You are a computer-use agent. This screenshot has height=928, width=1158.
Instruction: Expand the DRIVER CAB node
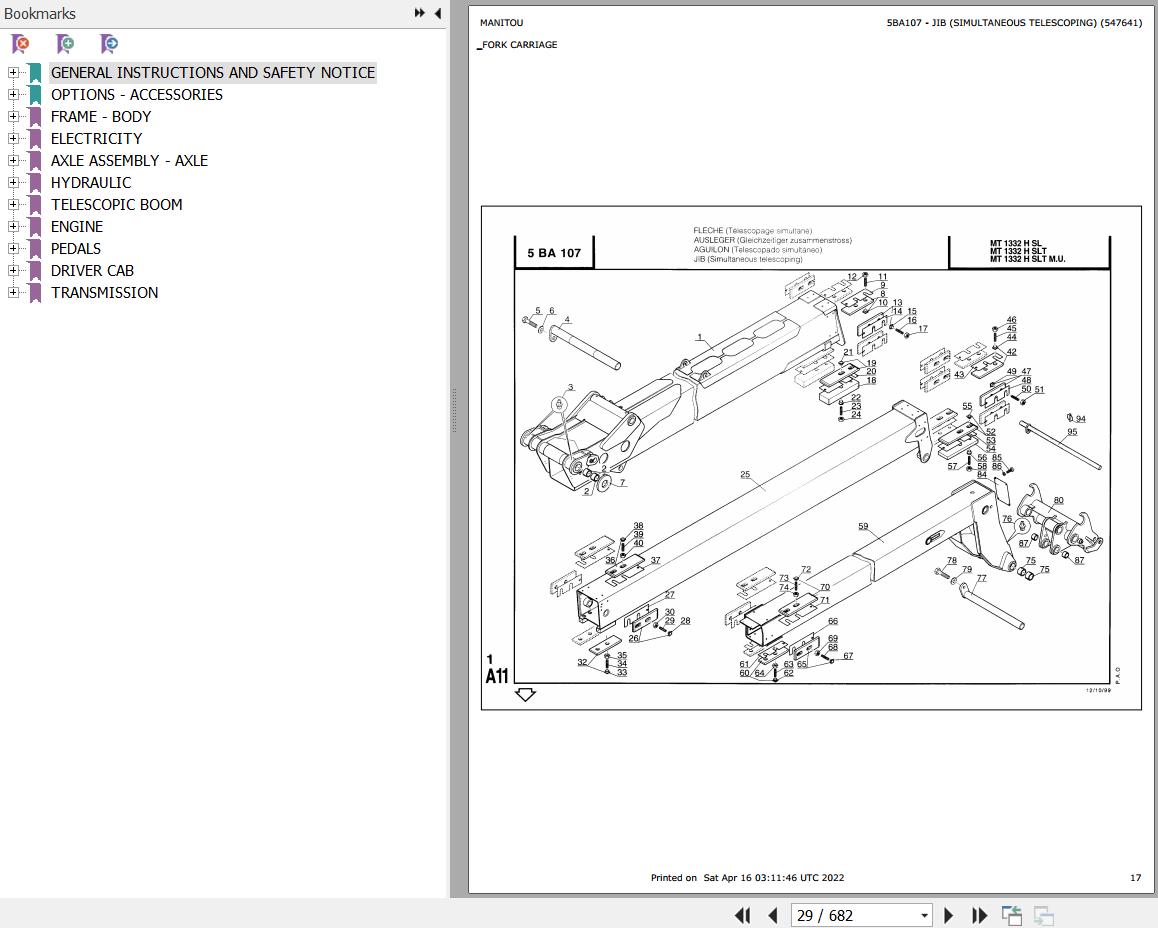pyautogui.click(x=13, y=270)
